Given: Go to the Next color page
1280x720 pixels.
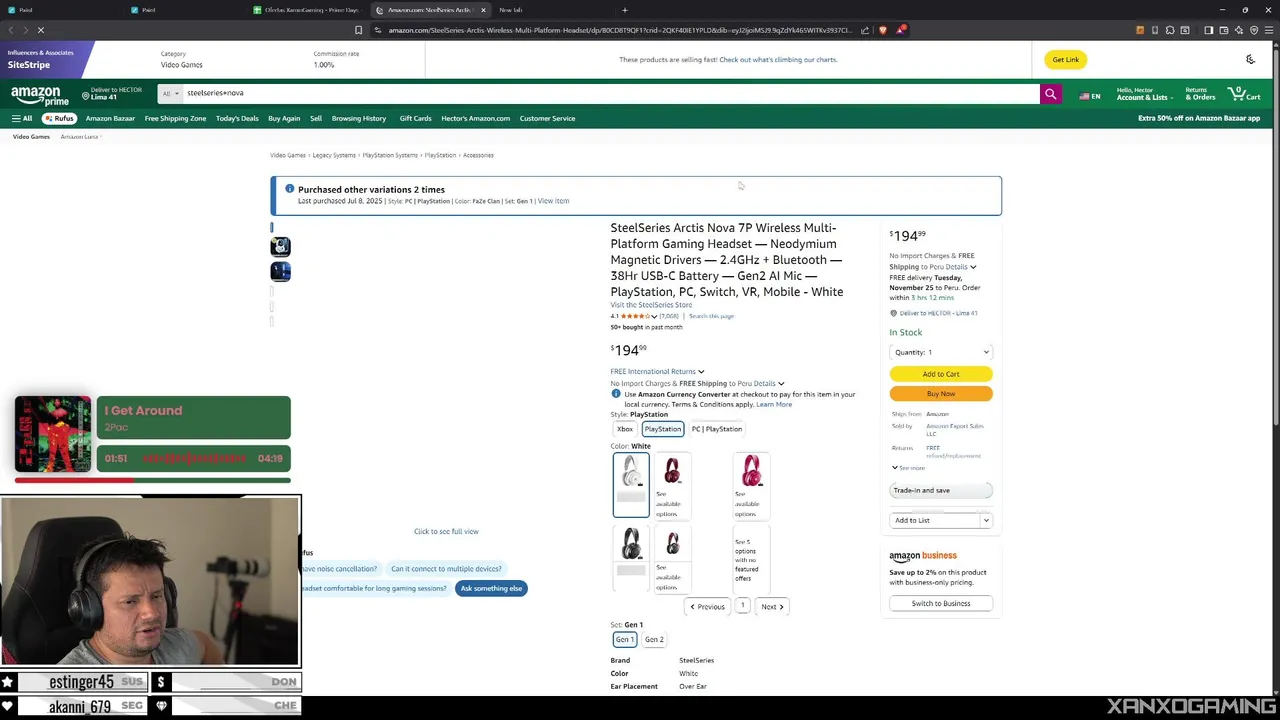Looking at the screenshot, I should click(771, 607).
